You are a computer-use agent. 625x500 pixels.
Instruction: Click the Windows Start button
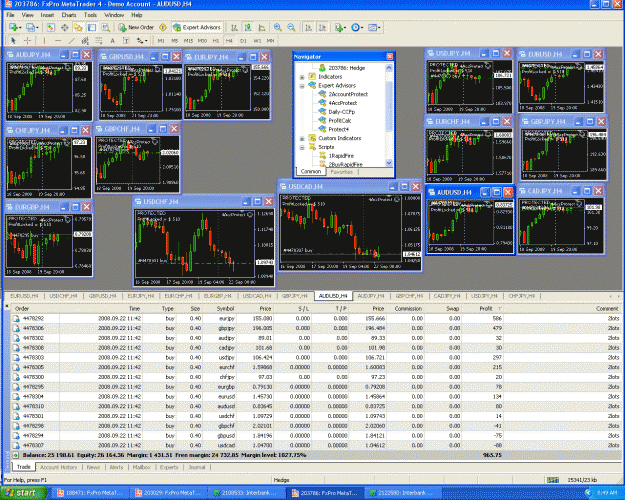[x=23, y=493]
